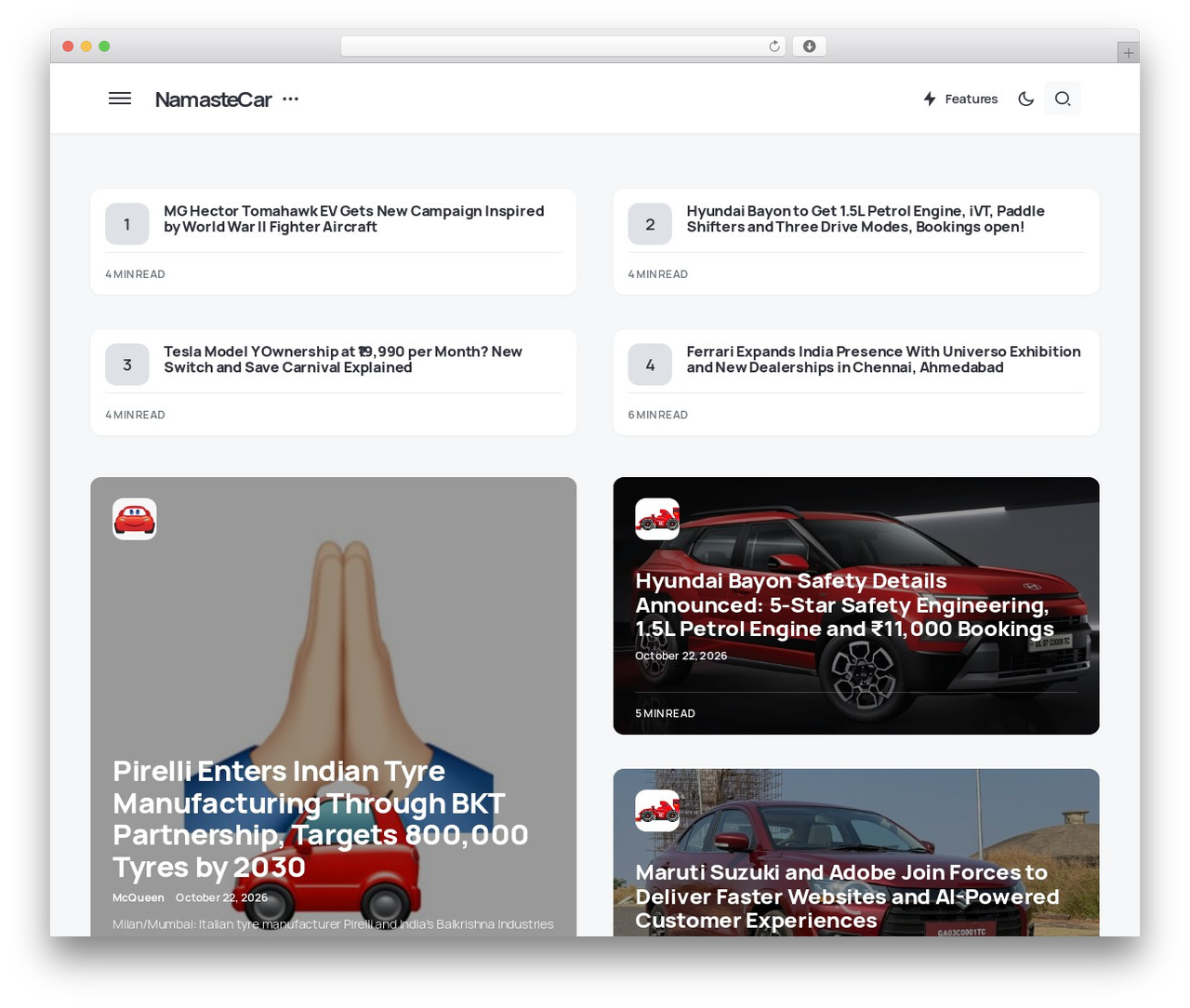Click the browser reload icon
Screen dimensions: 1190x1008
pos(774,46)
